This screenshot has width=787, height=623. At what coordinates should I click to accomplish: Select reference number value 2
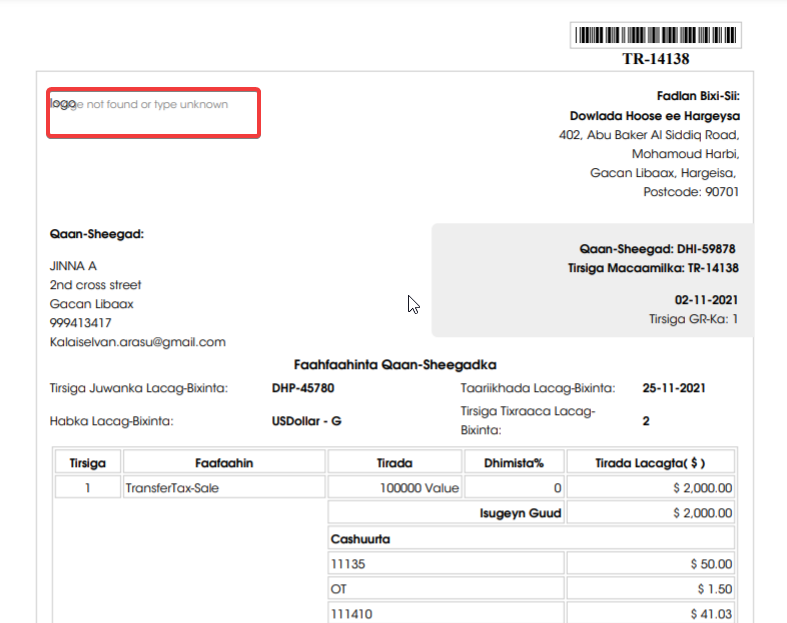pyautogui.click(x=646, y=421)
